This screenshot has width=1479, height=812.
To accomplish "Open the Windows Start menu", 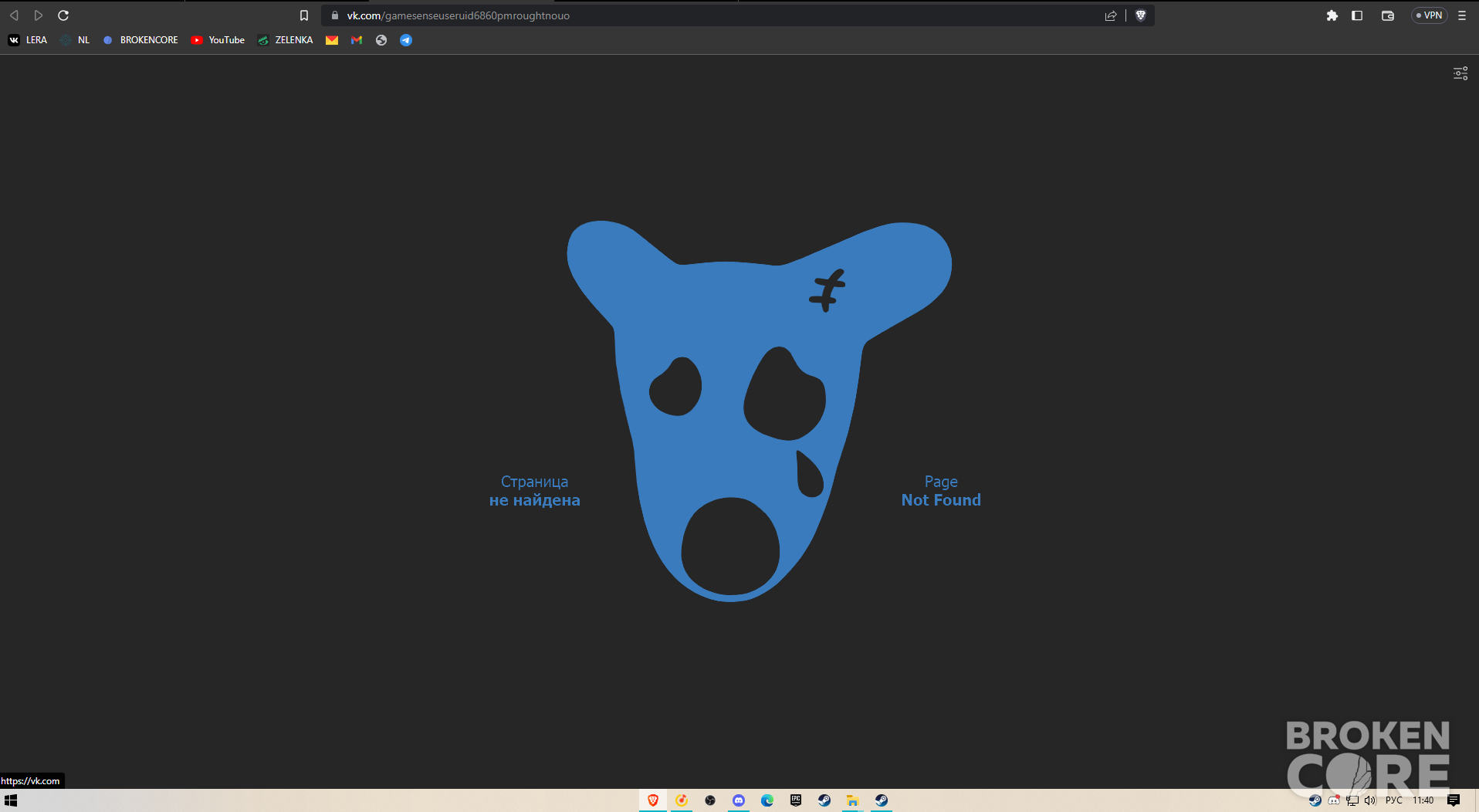I will (11, 800).
